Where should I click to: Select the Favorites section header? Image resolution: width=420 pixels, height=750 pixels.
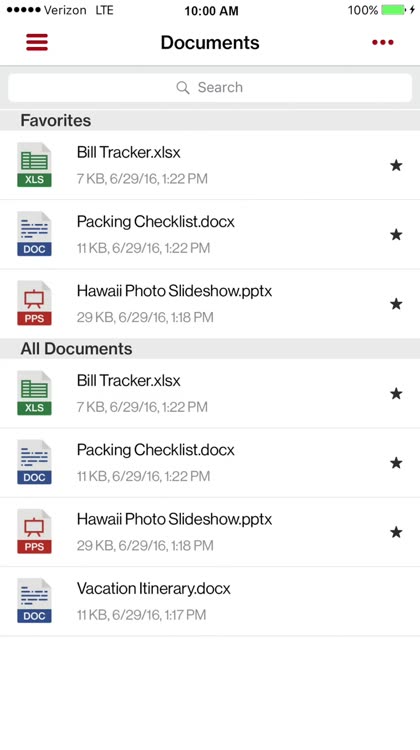click(x=210, y=120)
